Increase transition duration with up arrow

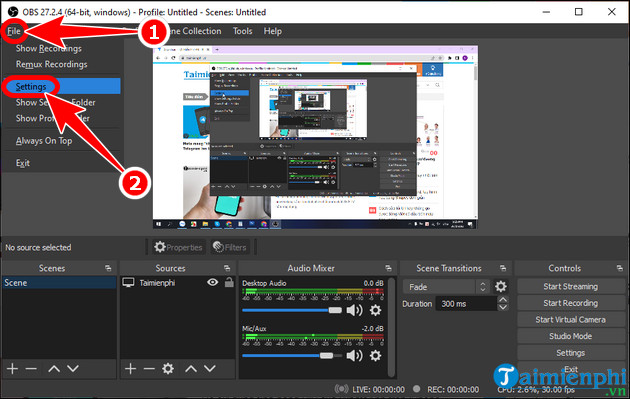tap(503, 300)
